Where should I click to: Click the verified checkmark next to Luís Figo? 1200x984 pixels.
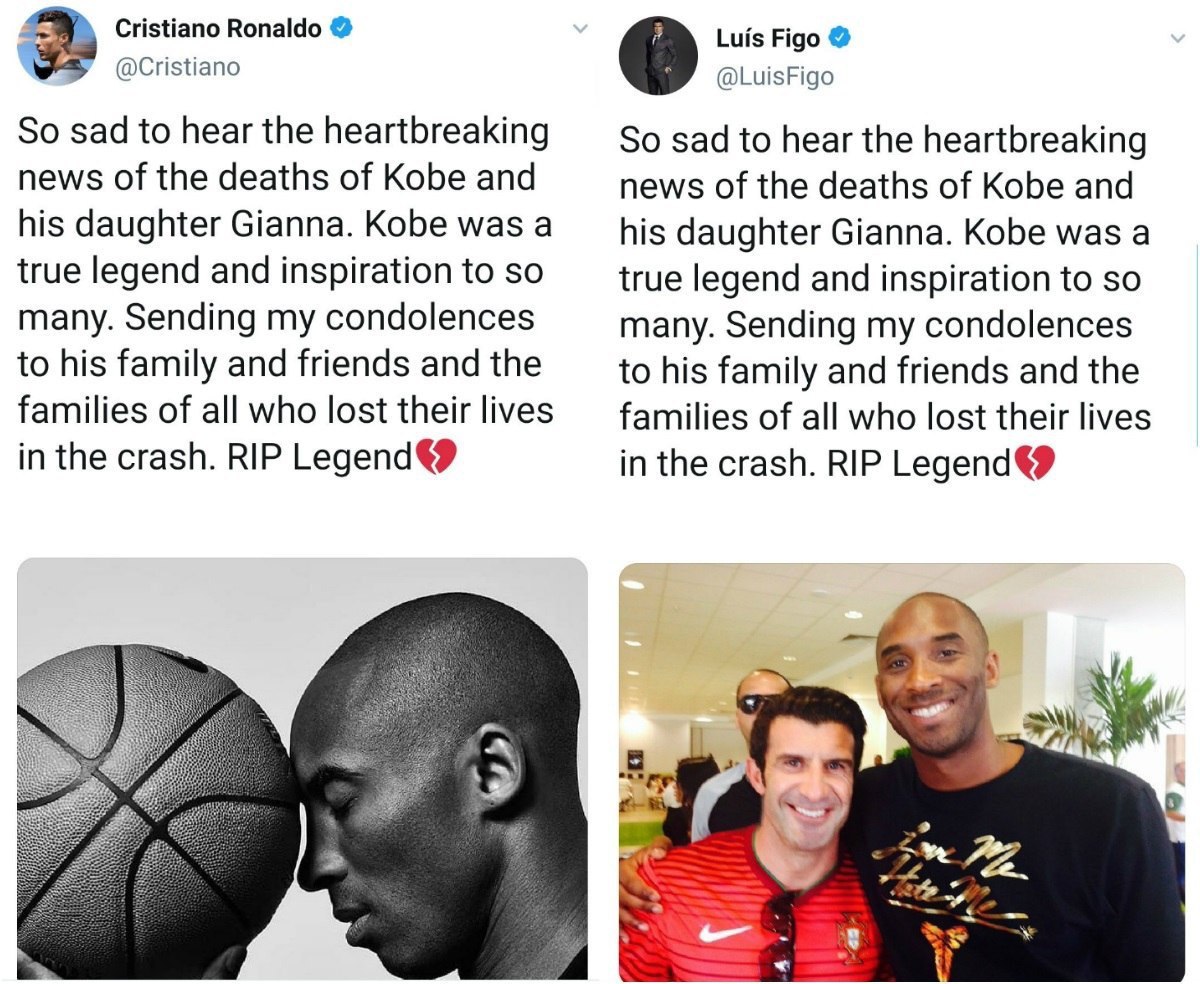[x=840, y=39]
